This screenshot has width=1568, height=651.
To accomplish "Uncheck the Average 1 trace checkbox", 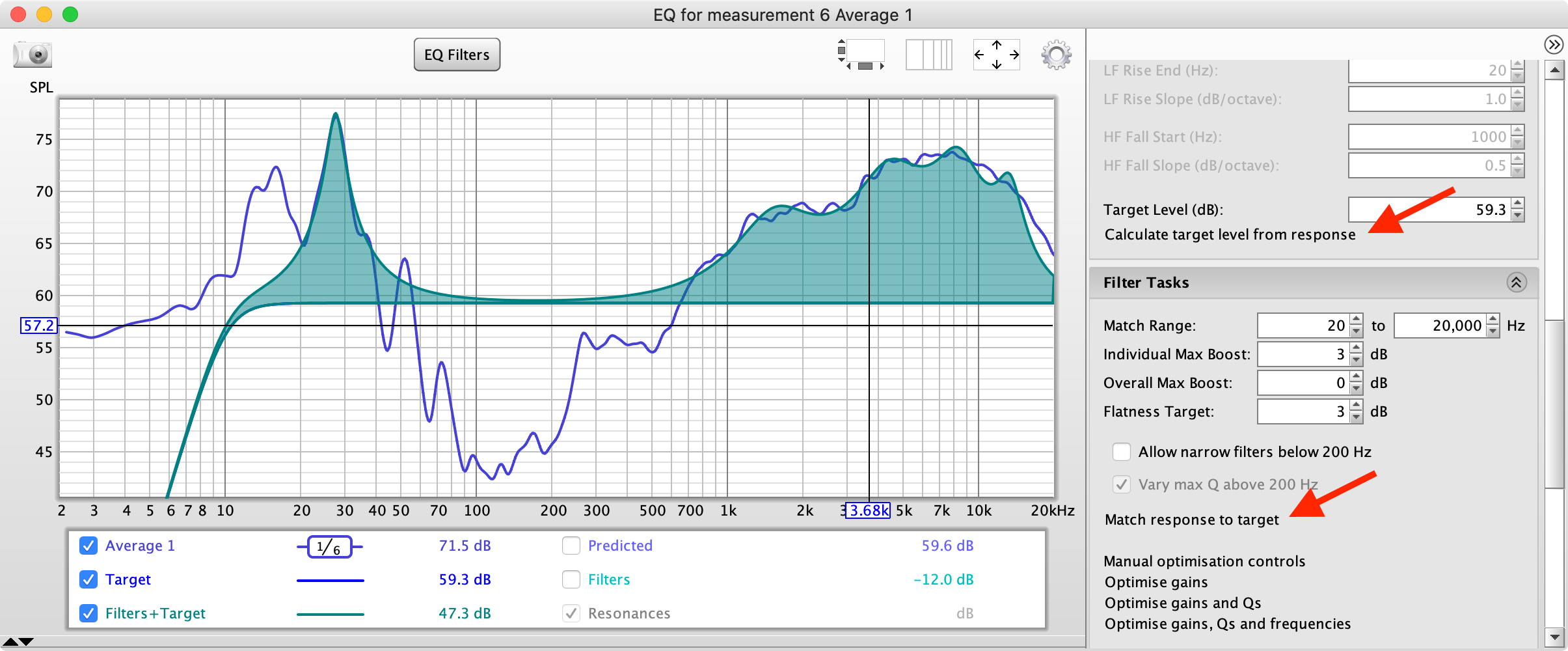I will (x=88, y=546).
